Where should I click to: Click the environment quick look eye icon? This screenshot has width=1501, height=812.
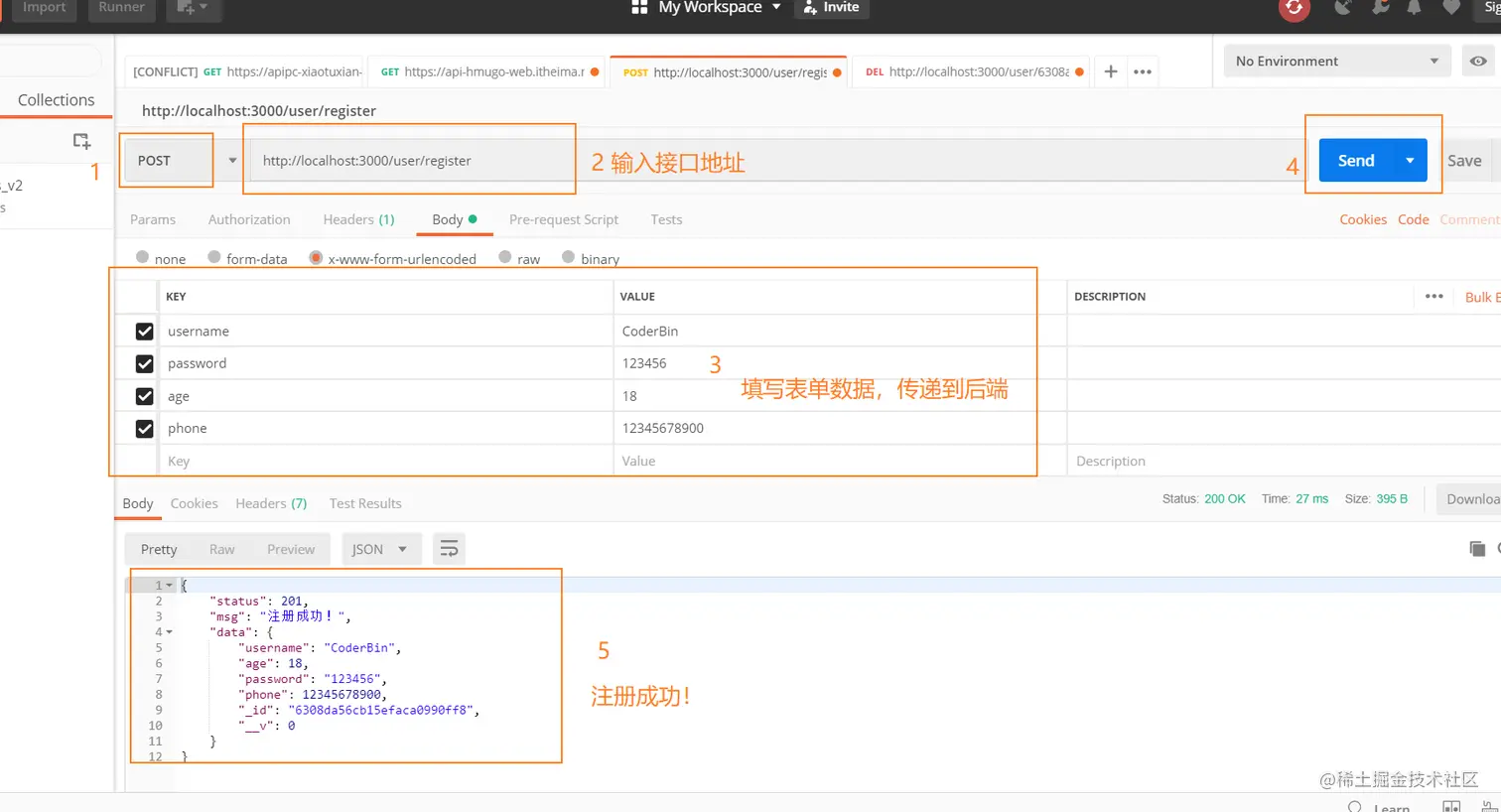(1478, 61)
